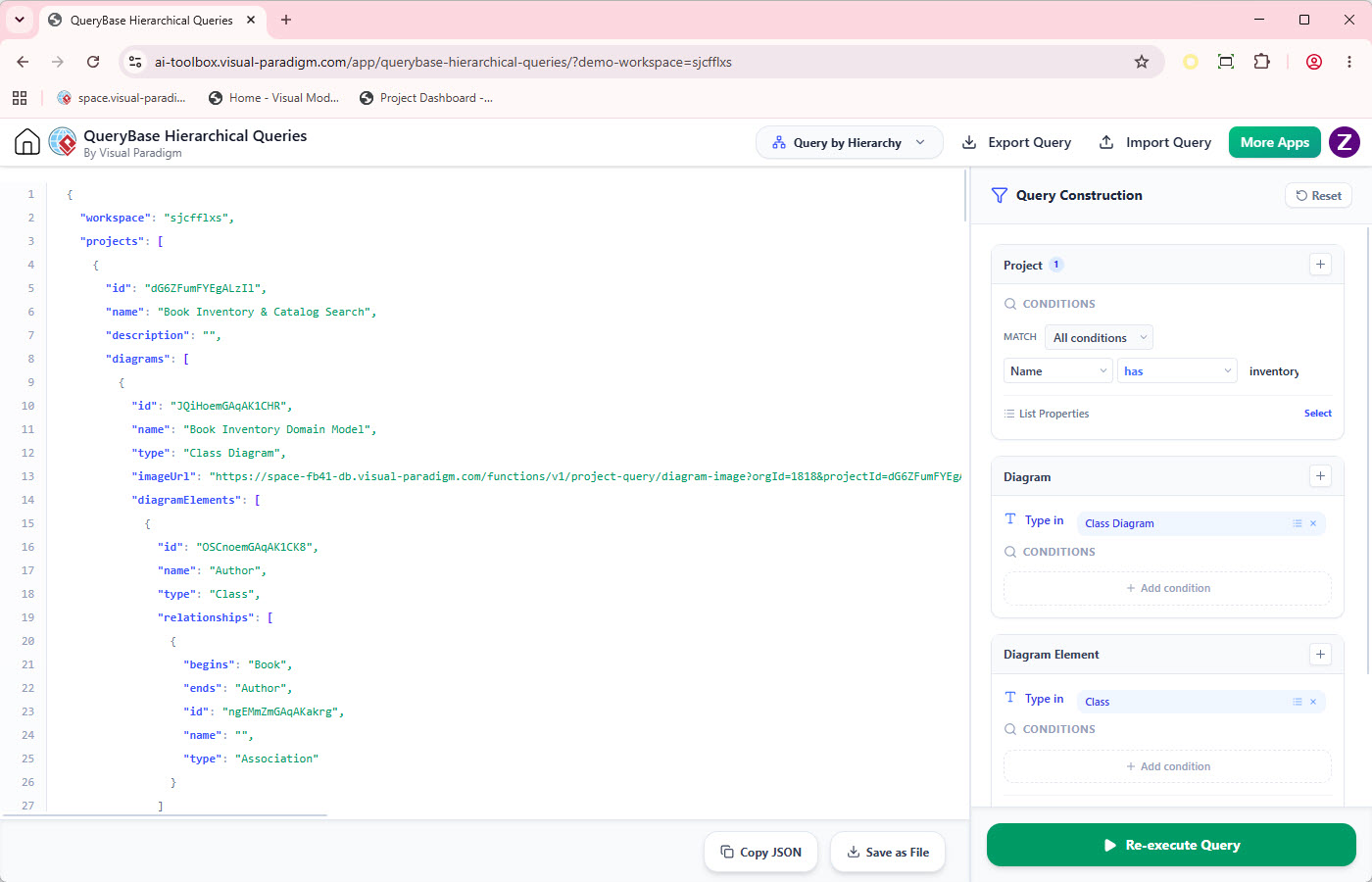Open the Query by Hierarchy dropdown
This screenshot has width=1372, height=882.
849,142
